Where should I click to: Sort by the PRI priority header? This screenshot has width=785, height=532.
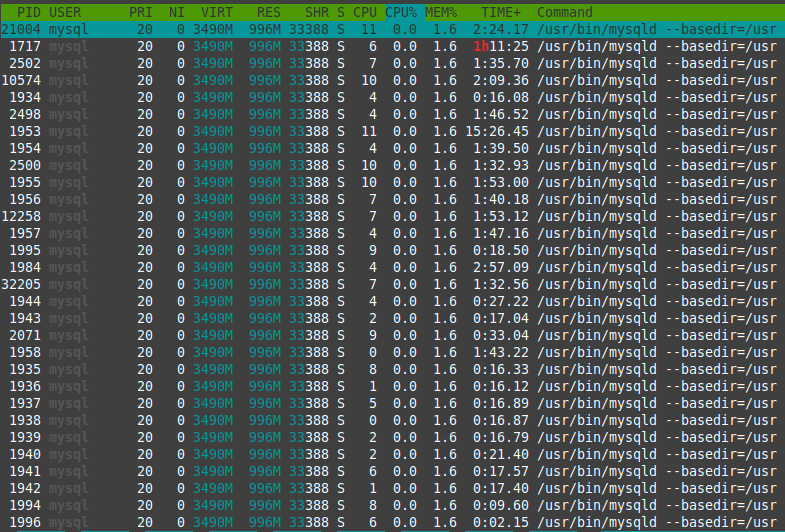point(141,12)
